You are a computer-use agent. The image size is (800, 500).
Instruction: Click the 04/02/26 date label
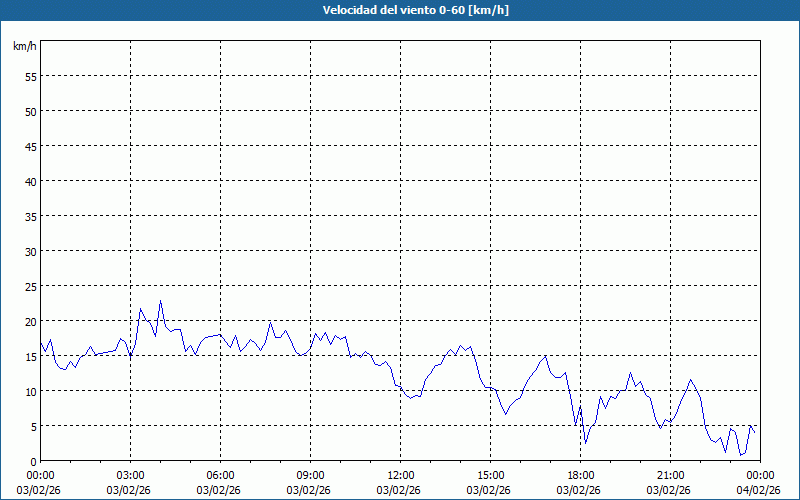tap(760, 489)
